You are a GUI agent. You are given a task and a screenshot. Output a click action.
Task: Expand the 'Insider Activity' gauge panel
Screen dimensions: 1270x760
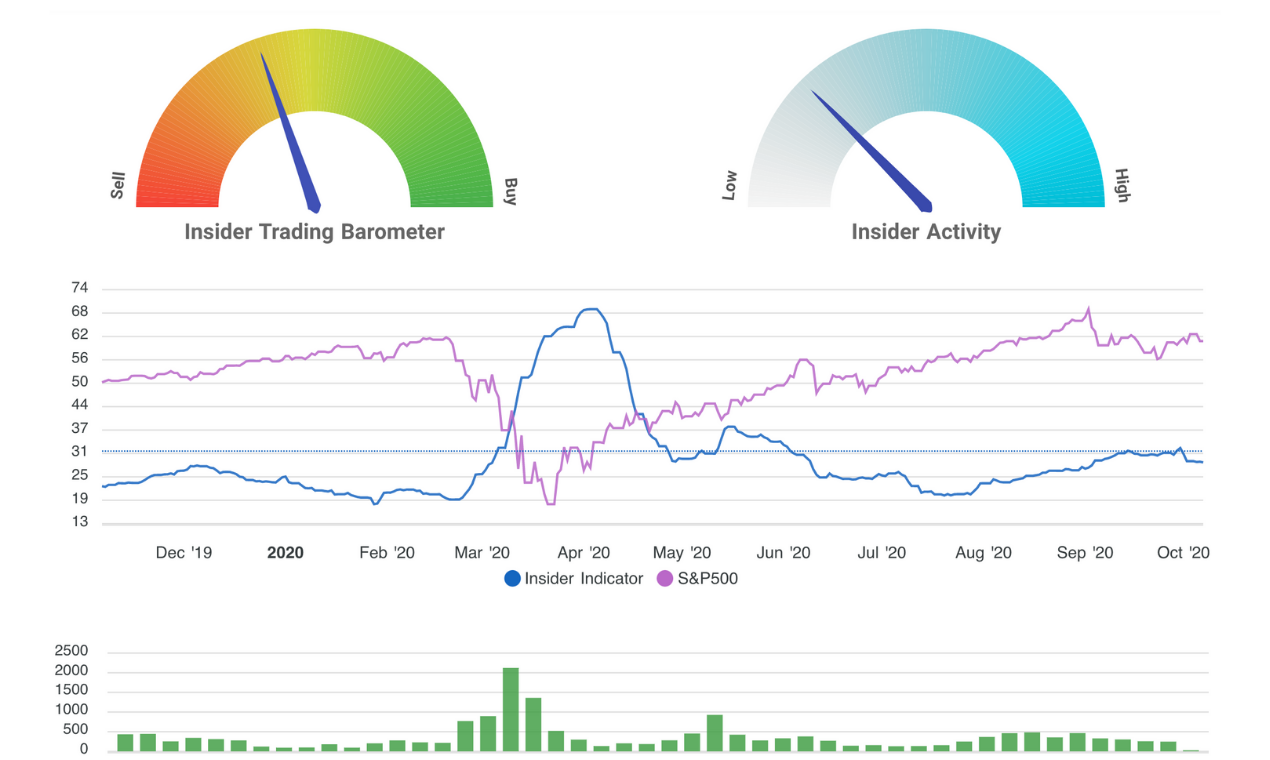pos(925,231)
